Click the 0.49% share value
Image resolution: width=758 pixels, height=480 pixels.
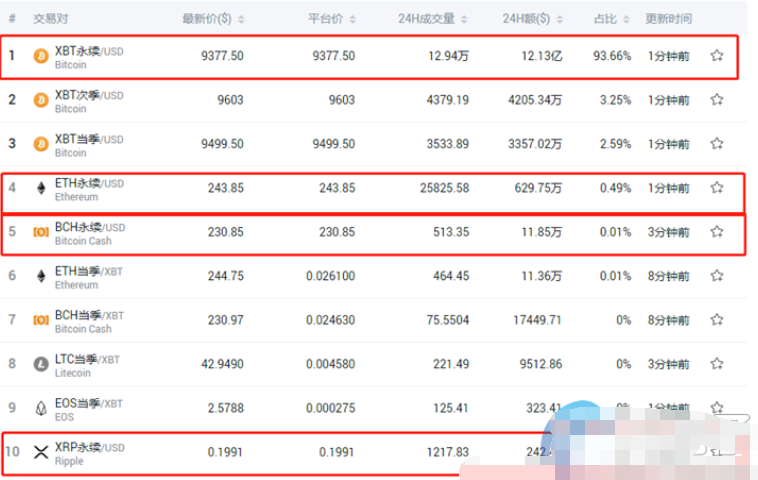[x=615, y=188]
